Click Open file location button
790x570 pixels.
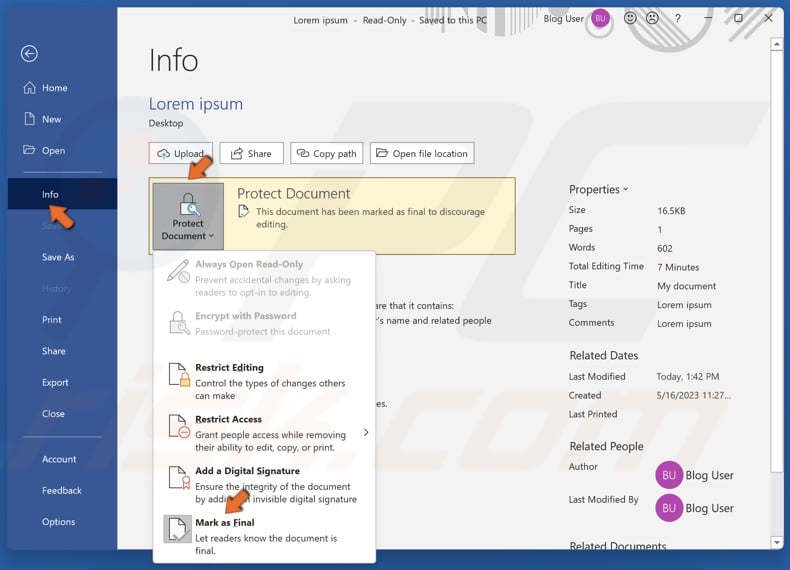(422, 153)
